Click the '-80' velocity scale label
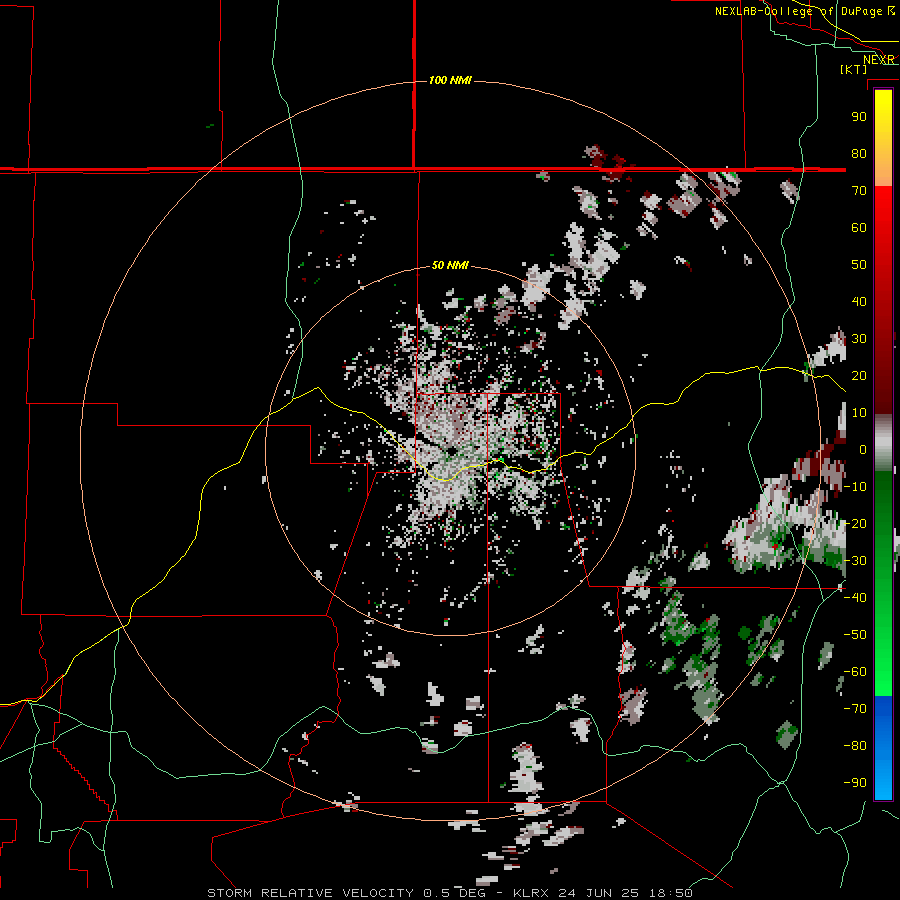900x900 pixels. point(855,746)
